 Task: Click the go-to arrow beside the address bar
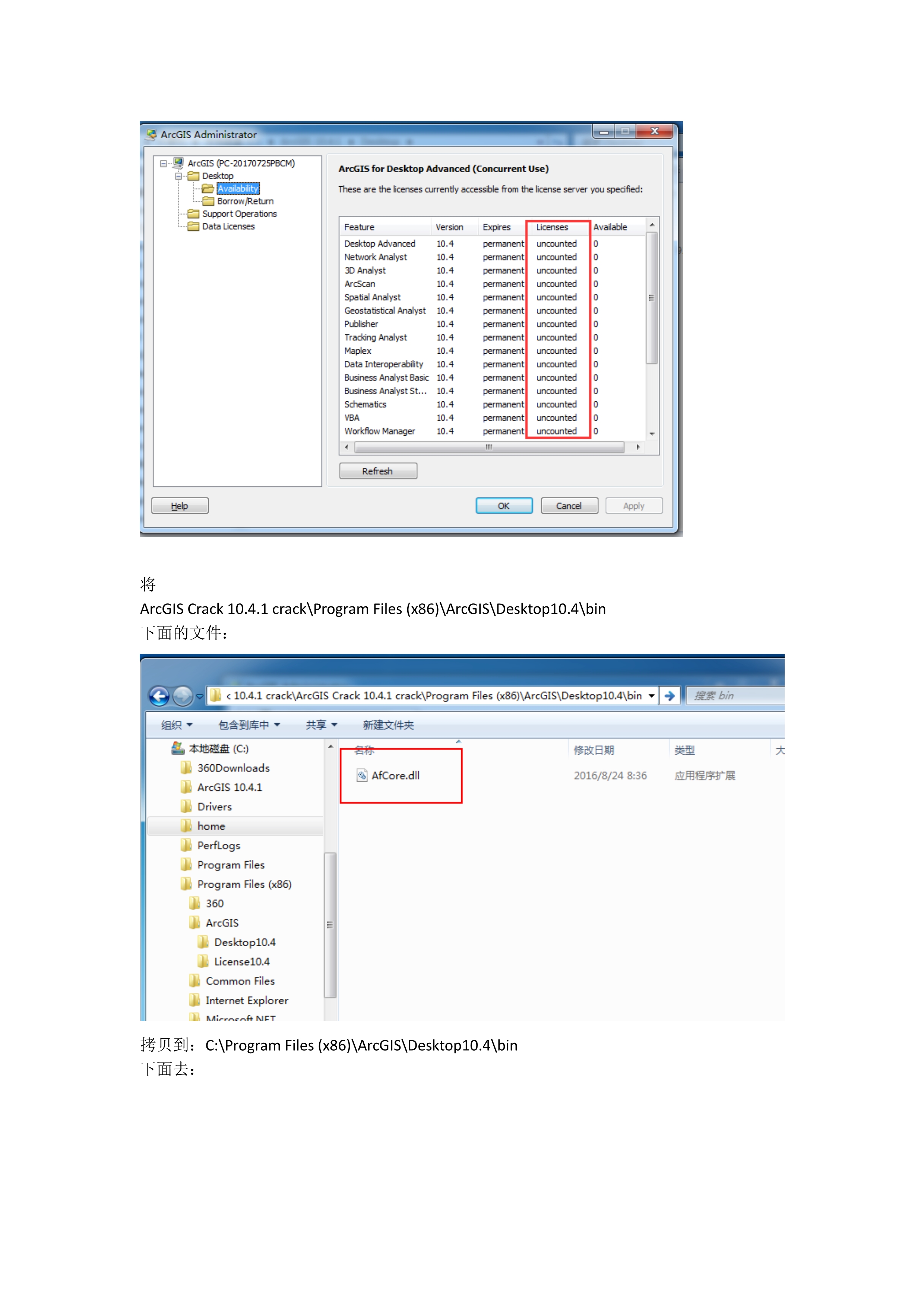670,696
